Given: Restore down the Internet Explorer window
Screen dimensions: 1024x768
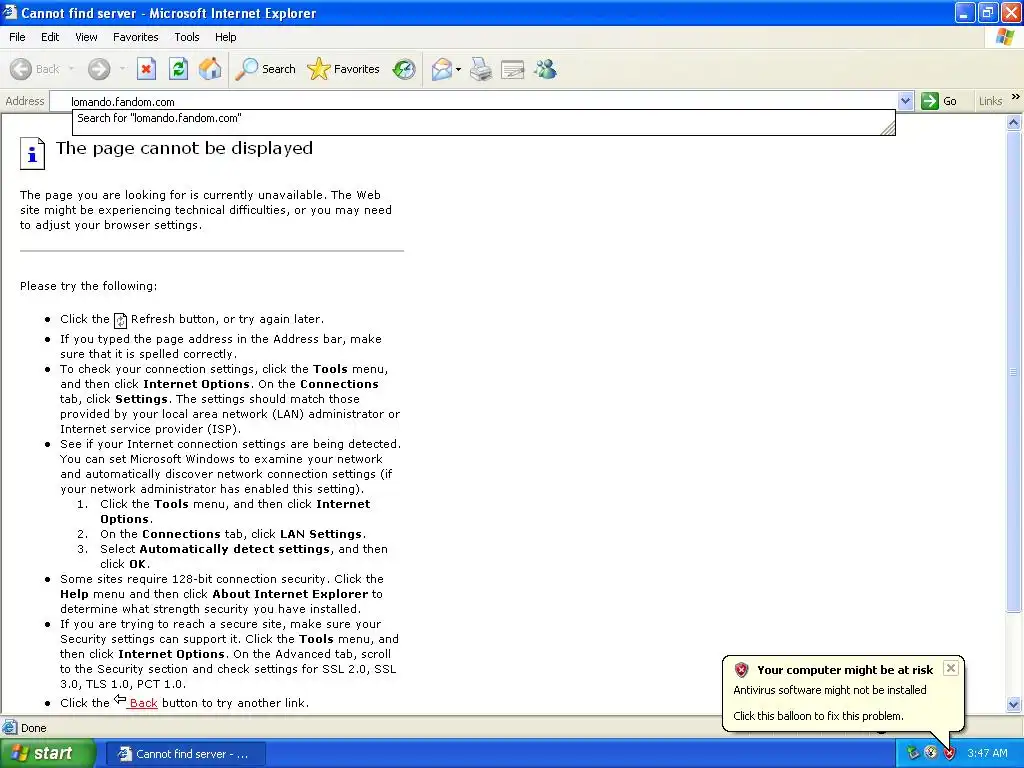Looking at the screenshot, I should coord(988,12).
